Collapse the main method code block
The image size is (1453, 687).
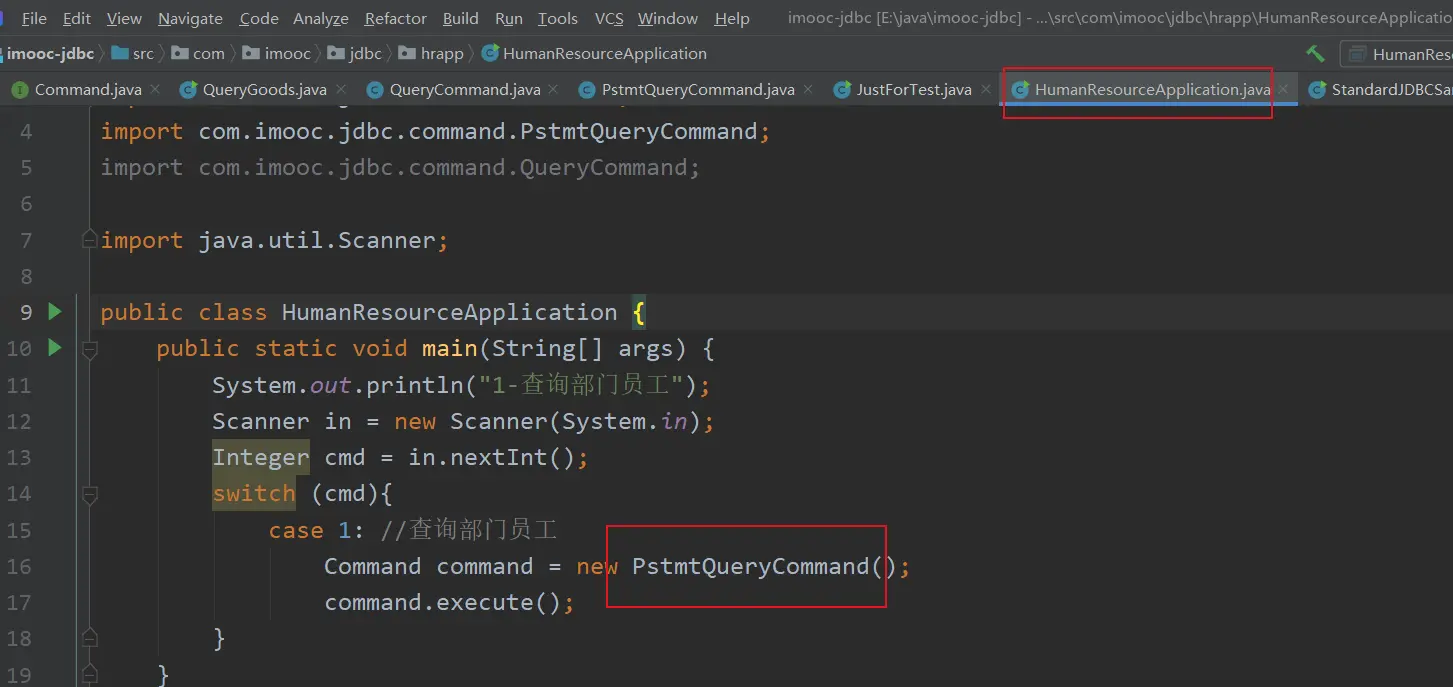coord(90,349)
